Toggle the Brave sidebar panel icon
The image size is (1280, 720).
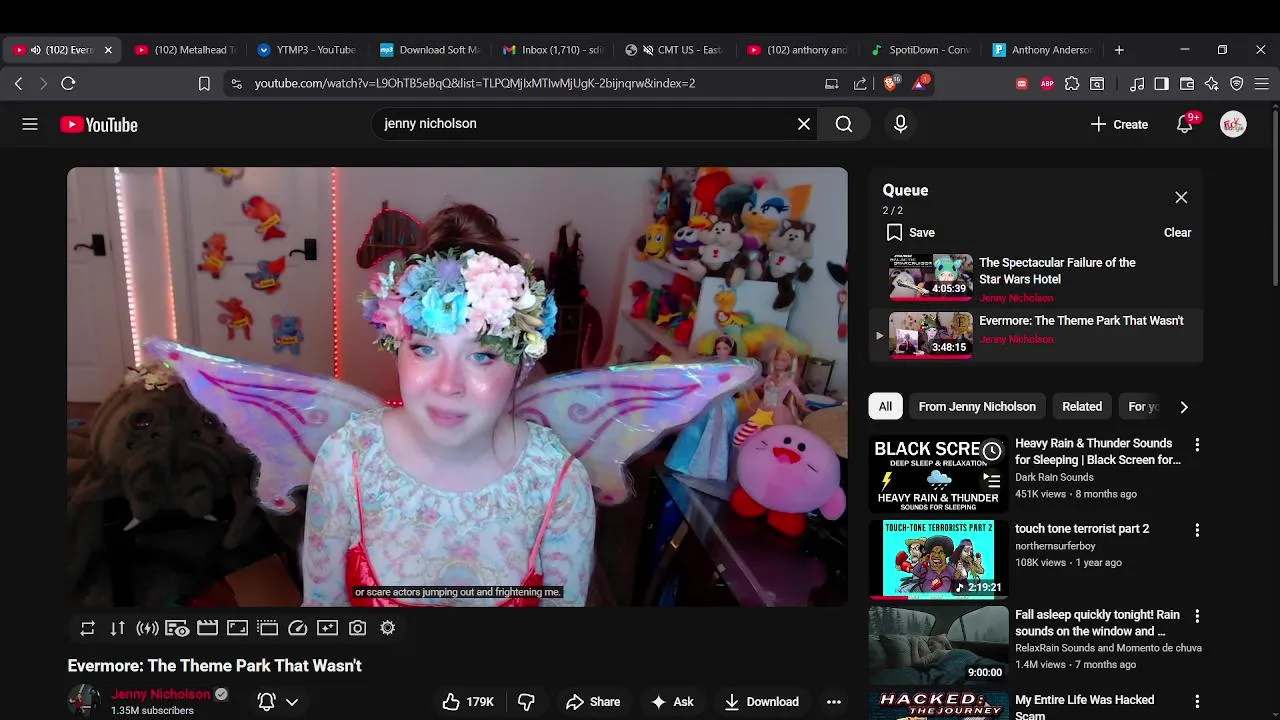click(1161, 84)
